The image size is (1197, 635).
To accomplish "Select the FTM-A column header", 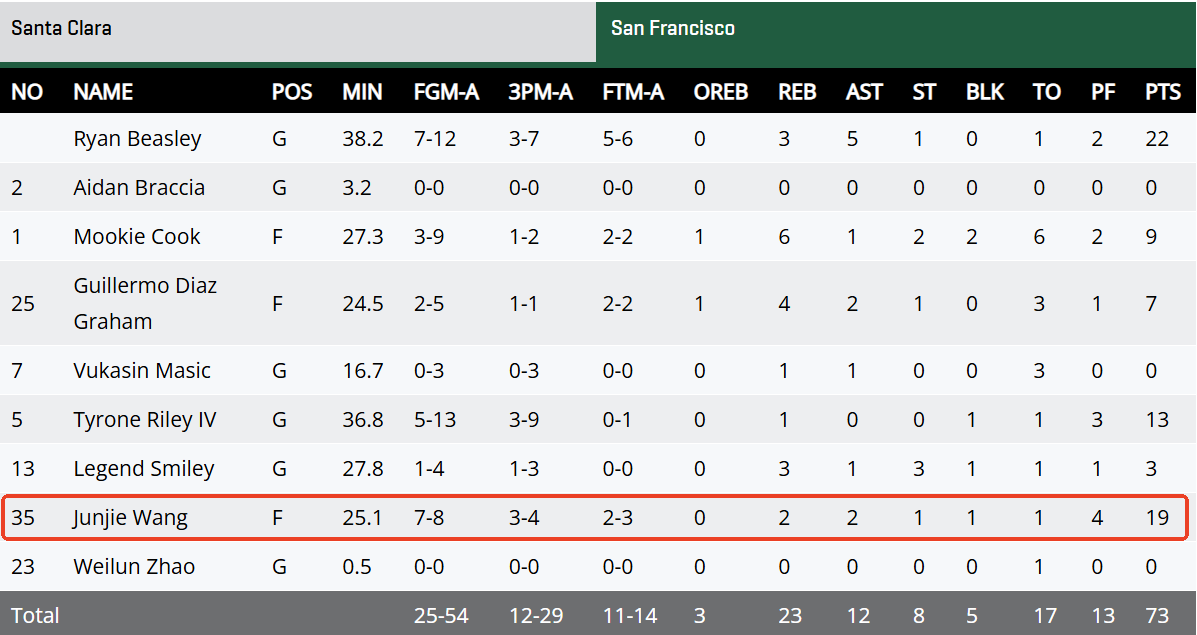I will point(633,92).
